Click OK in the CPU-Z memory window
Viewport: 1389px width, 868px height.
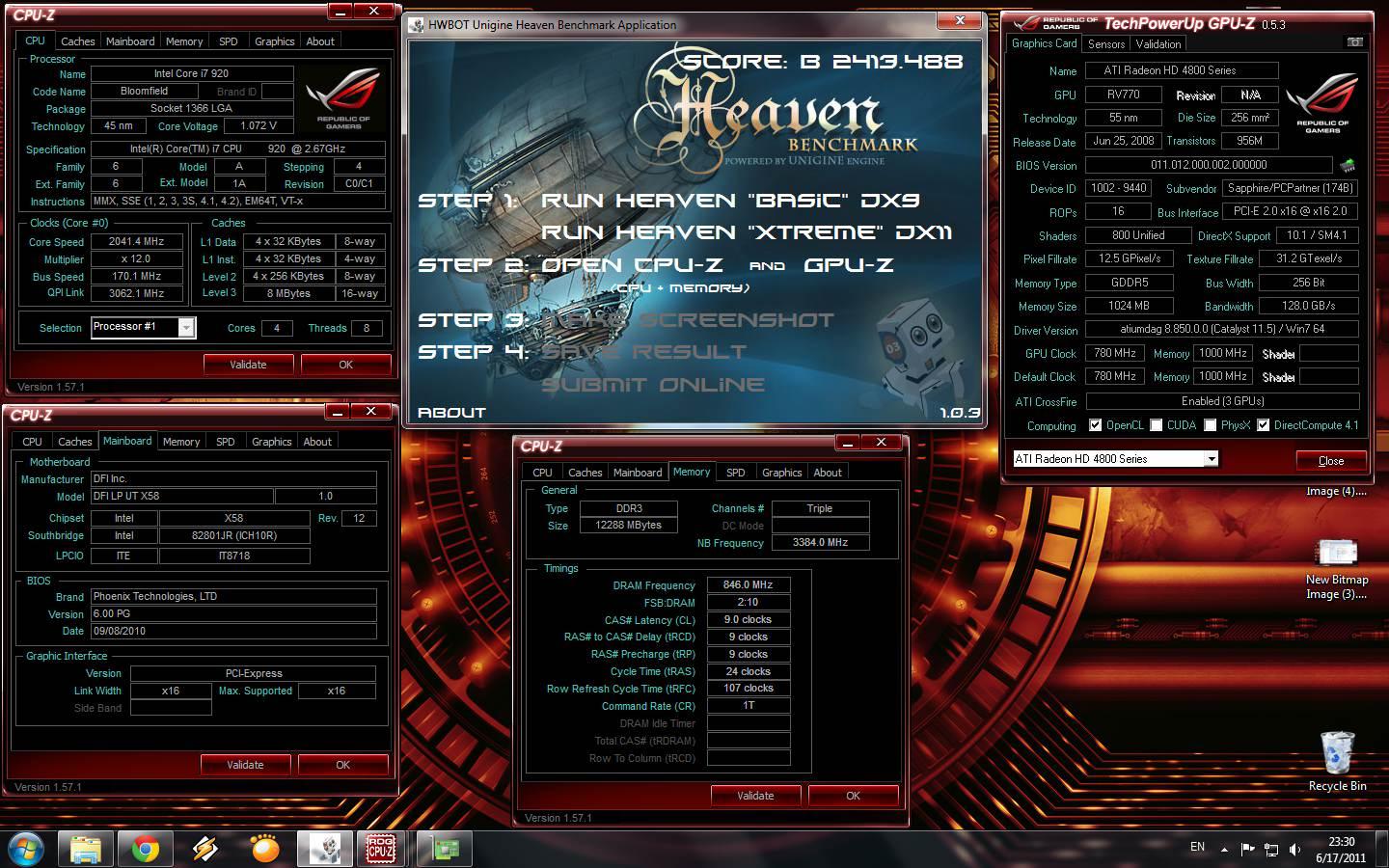point(854,796)
